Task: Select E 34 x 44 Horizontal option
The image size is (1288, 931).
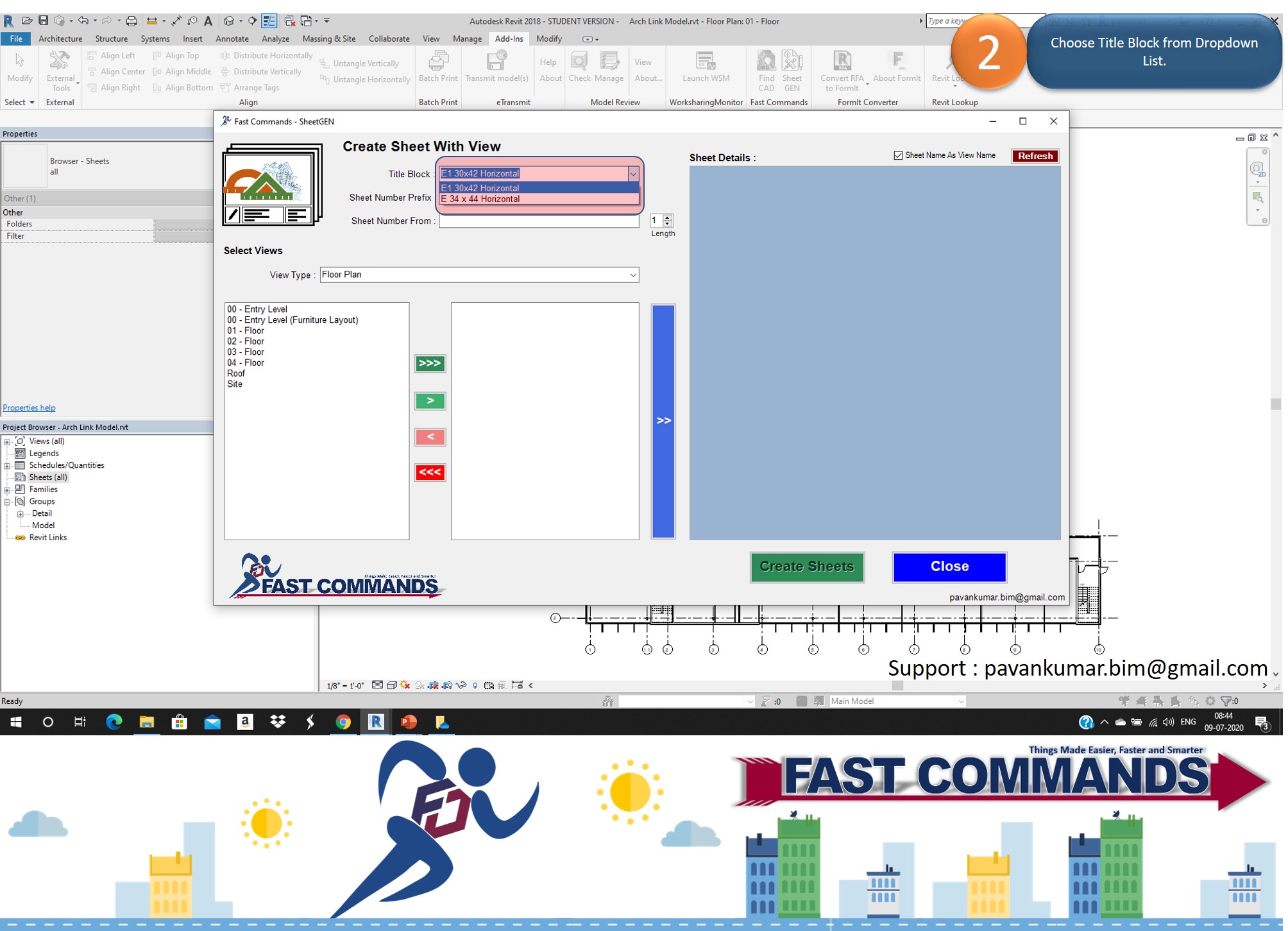Action: [x=480, y=199]
